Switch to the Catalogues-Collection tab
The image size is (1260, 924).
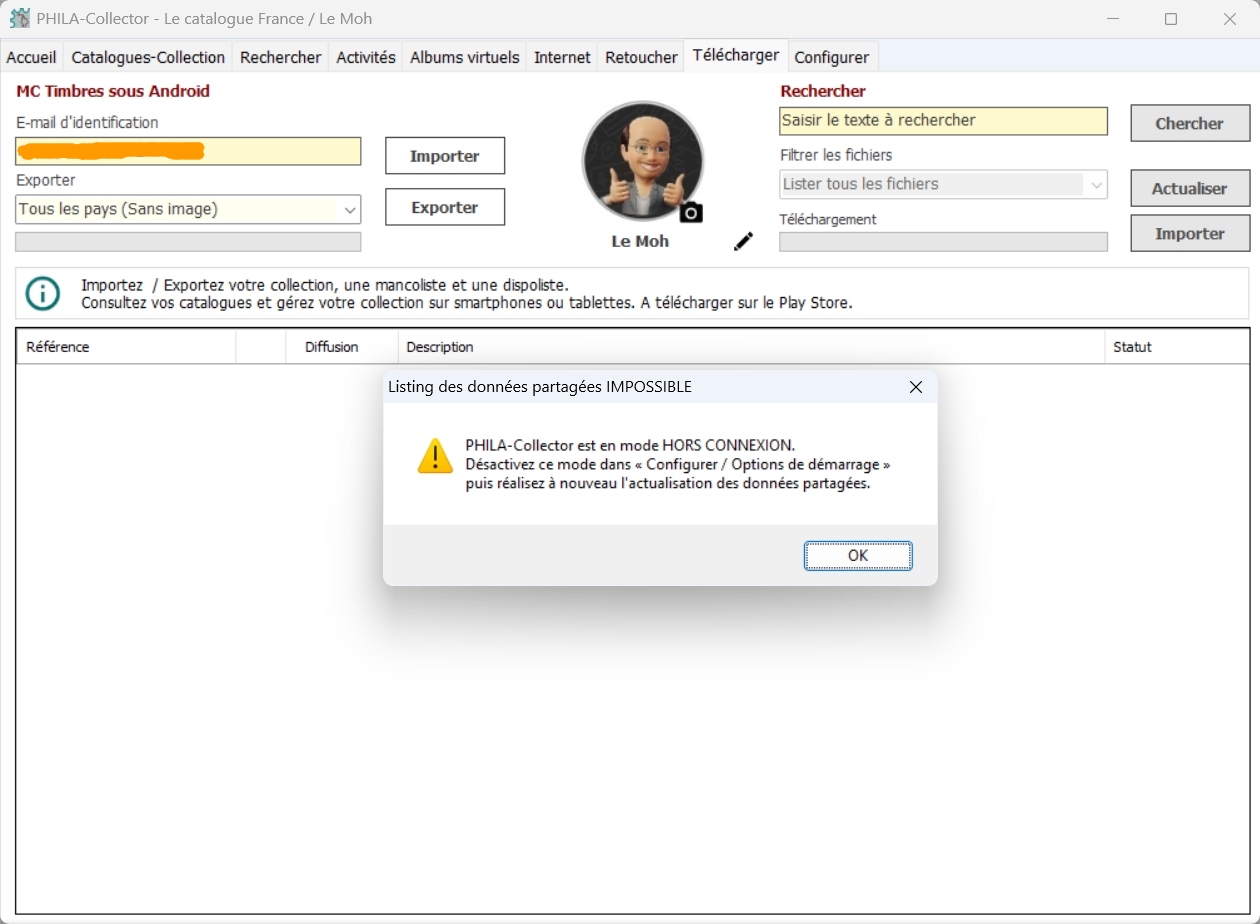pos(148,57)
